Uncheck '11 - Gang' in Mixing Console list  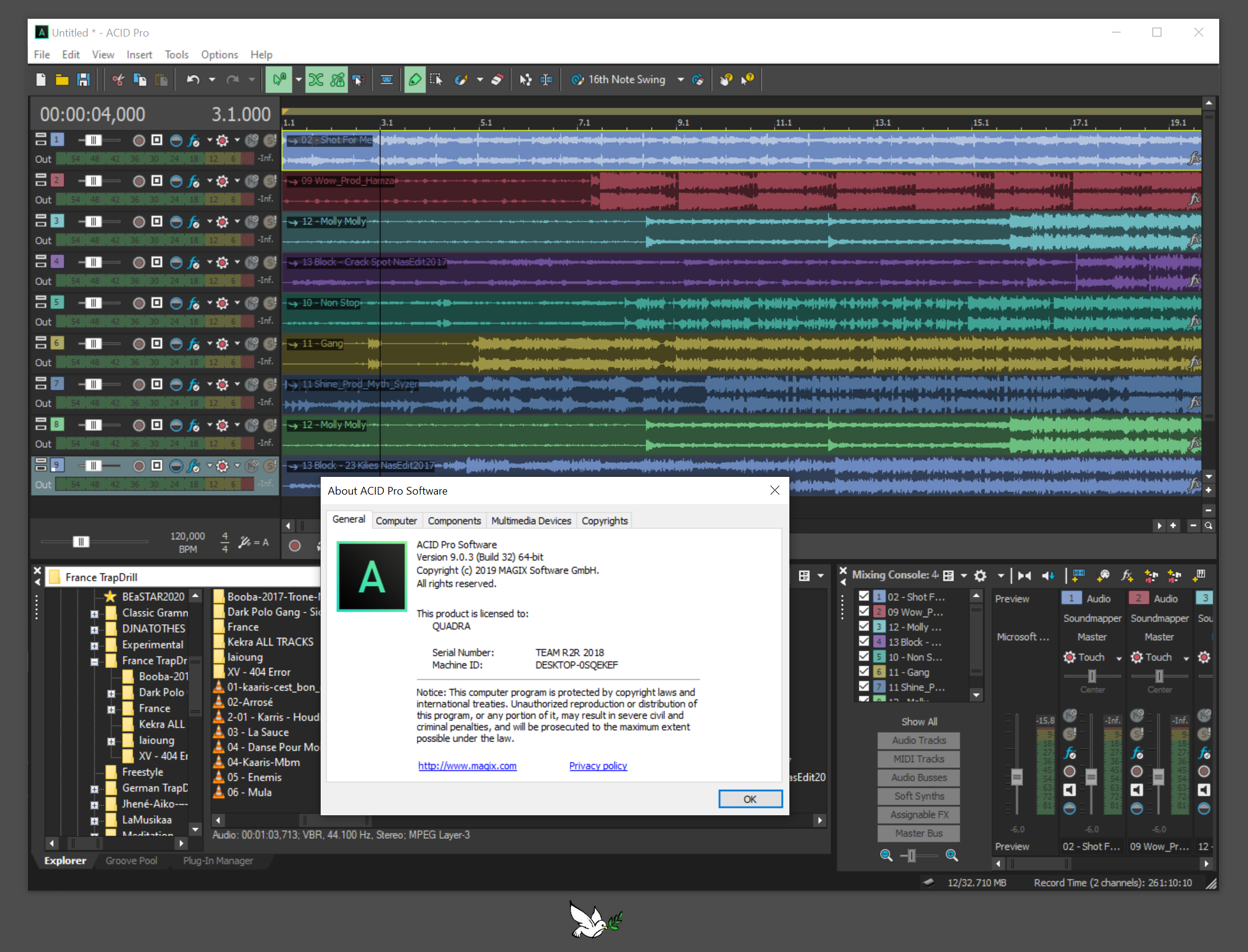pos(864,671)
